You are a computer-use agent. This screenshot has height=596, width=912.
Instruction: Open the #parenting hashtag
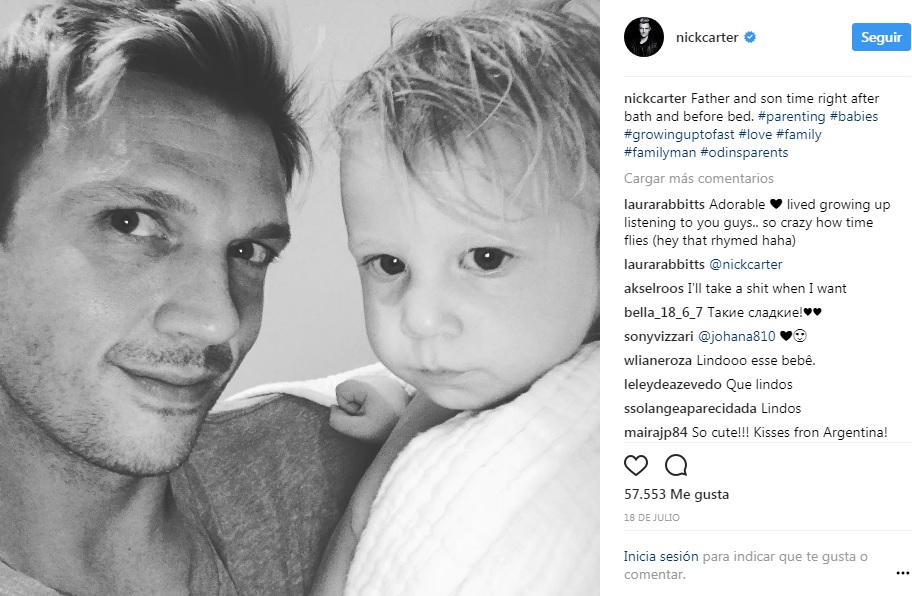pyautogui.click(x=792, y=116)
